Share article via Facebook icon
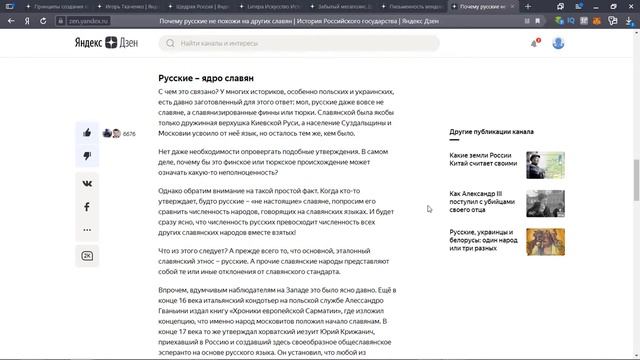 pos(87,207)
